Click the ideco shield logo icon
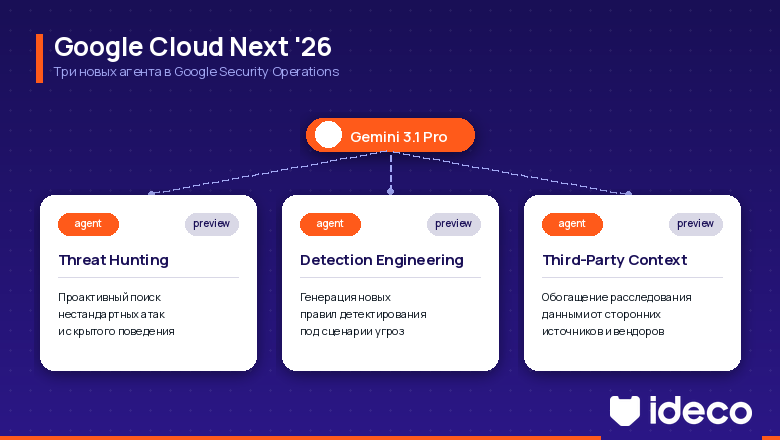This screenshot has width=780, height=440. (626, 410)
